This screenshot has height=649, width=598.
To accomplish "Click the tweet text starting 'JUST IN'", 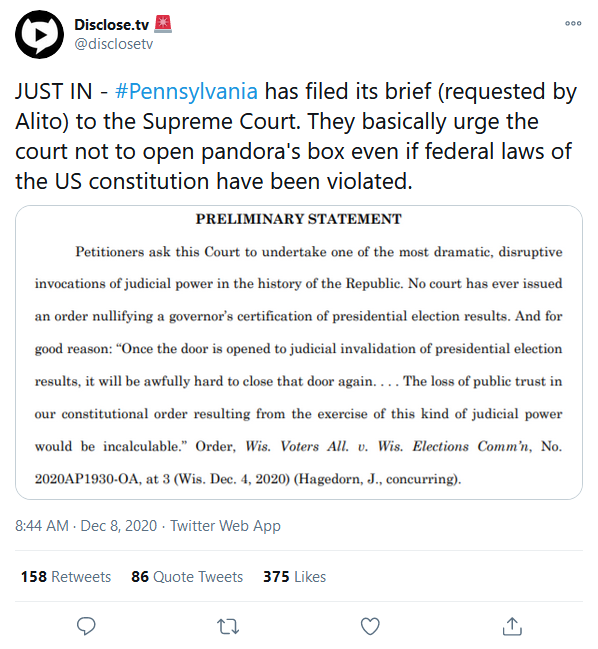I will 296,136.
